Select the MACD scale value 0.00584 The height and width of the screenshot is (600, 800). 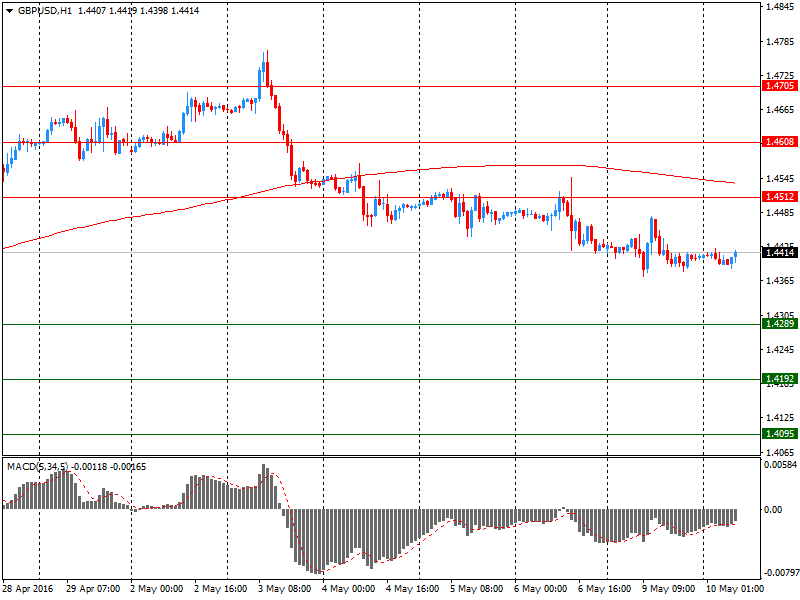781,465
